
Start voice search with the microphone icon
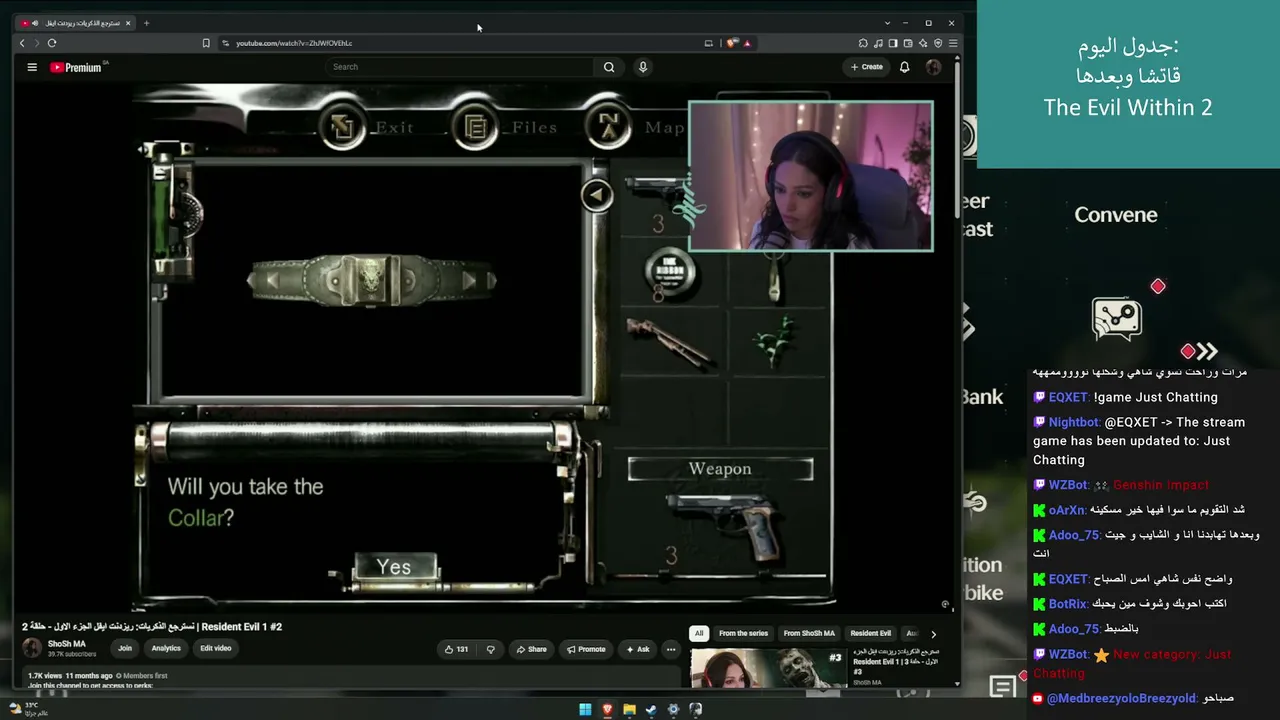point(643,67)
